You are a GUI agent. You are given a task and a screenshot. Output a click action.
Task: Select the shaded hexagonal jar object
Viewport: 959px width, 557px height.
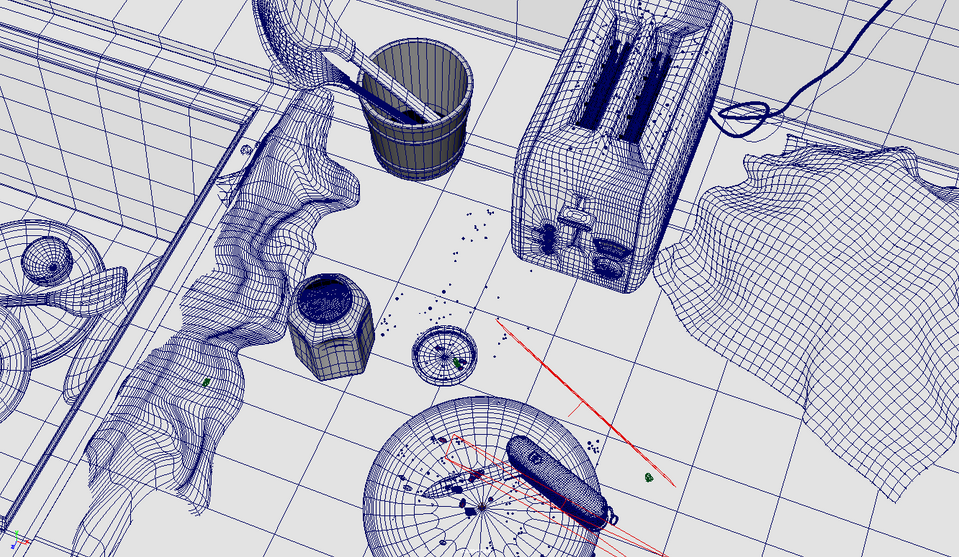[x=330, y=326]
